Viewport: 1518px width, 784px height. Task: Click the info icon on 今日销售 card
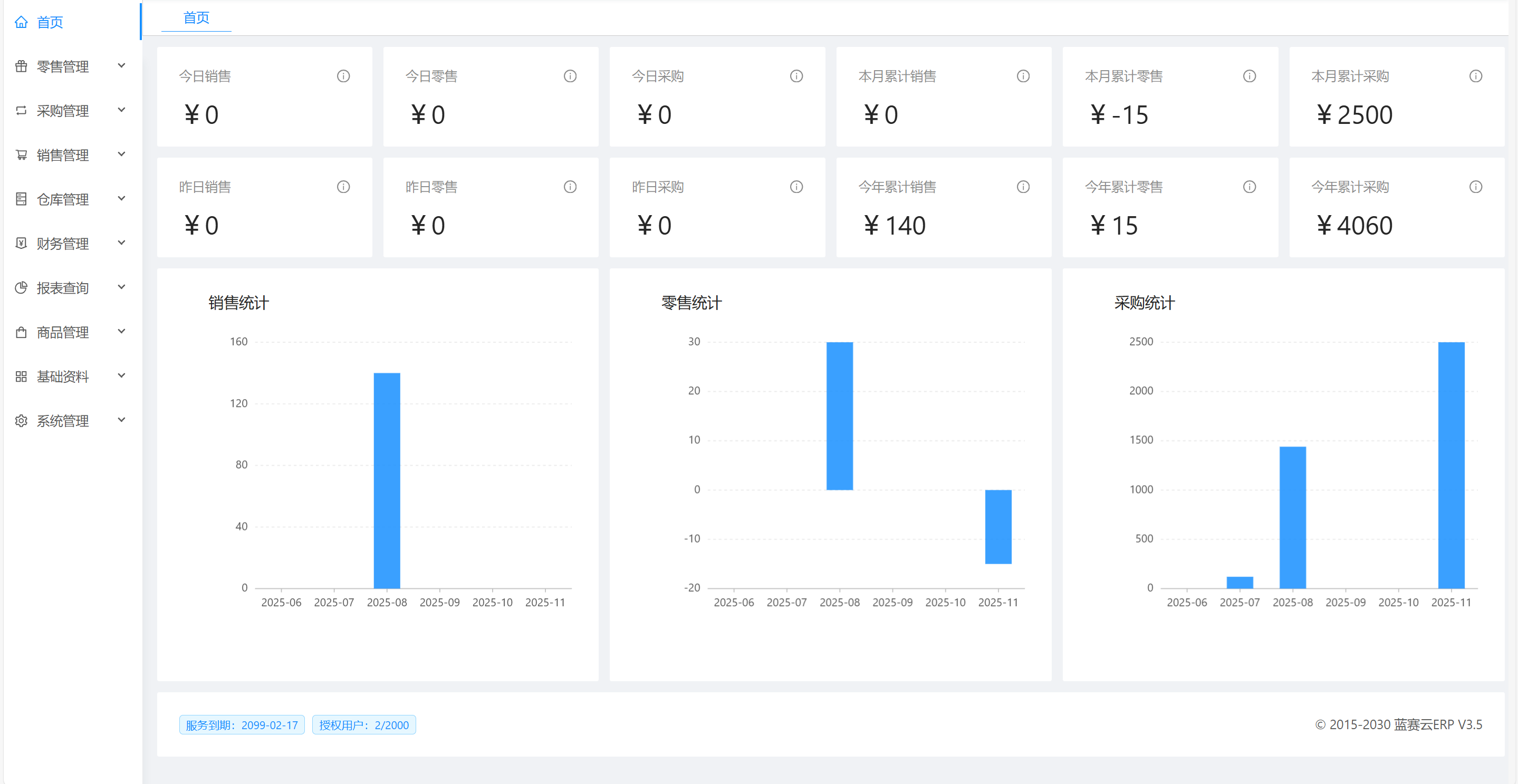pyautogui.click(x=343, y=76)
